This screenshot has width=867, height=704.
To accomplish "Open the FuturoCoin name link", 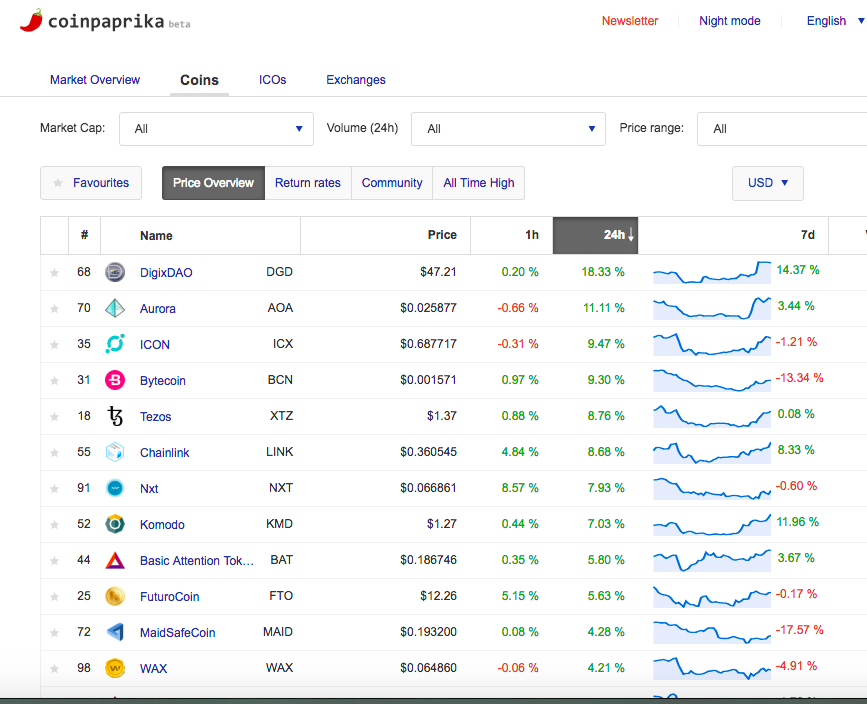I will 169,597.
